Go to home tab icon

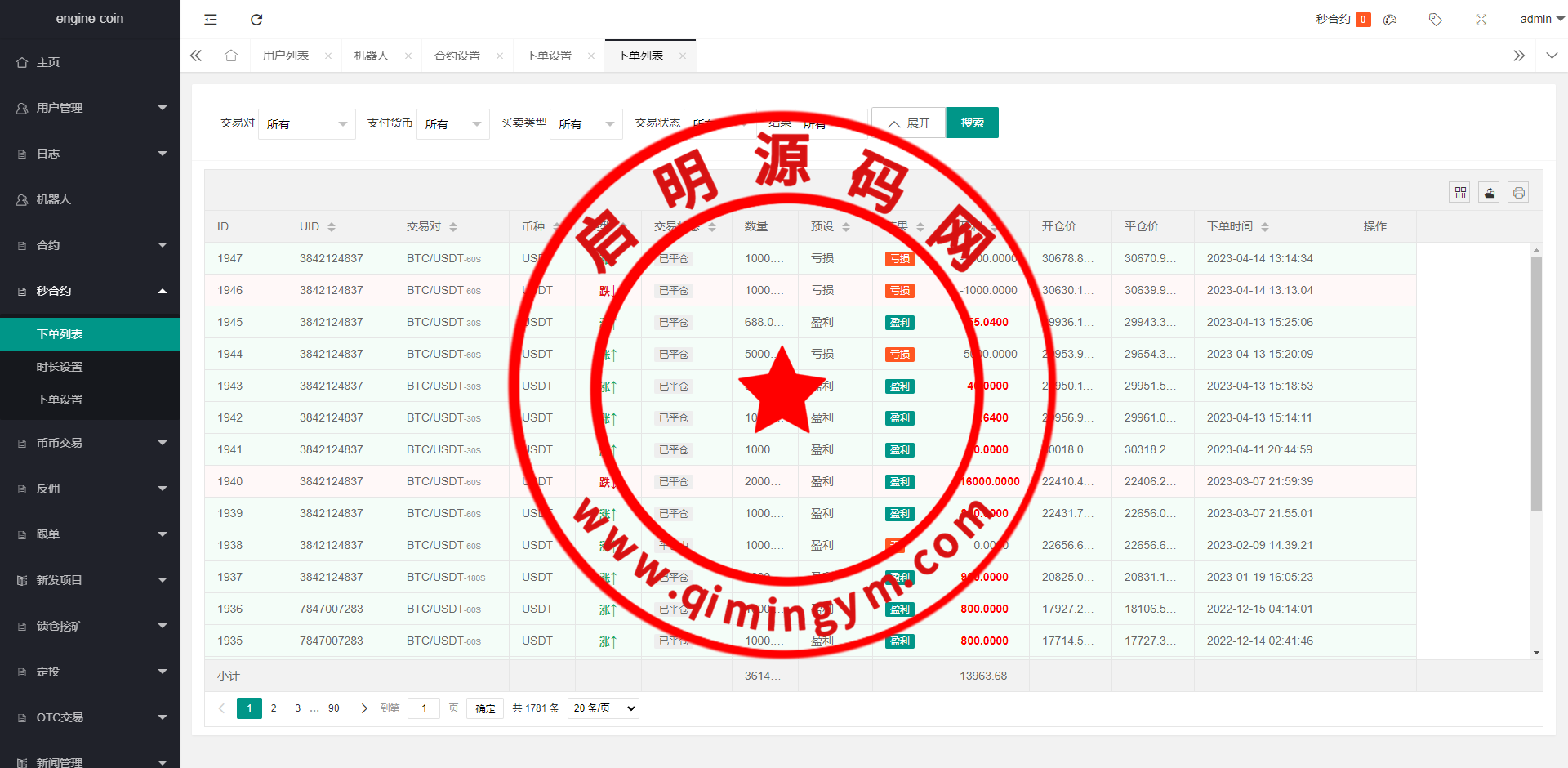[231, 56]
